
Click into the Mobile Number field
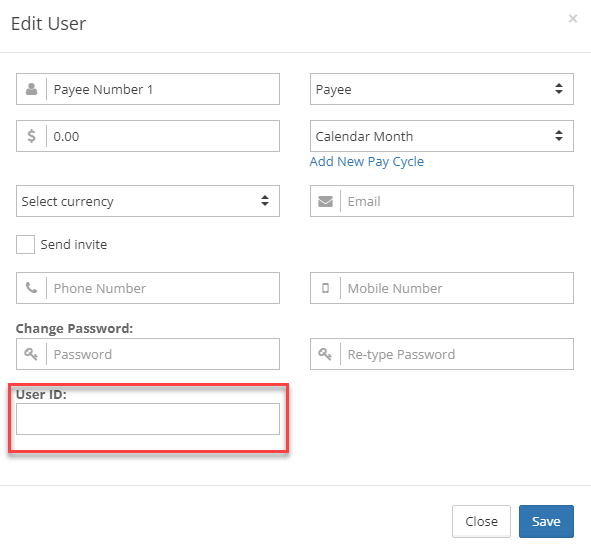(457, 288)
